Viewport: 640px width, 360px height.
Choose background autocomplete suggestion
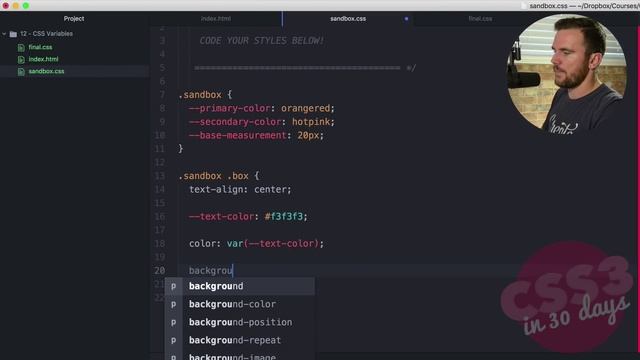click(239, 286)
